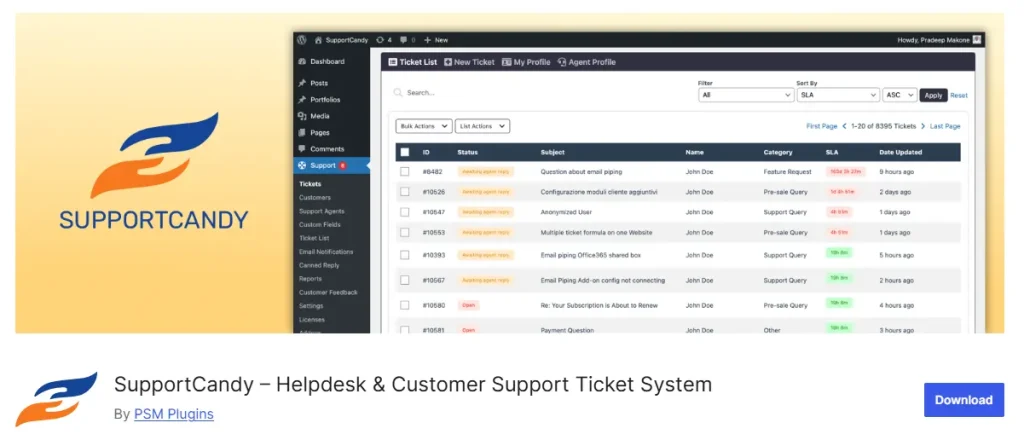Screen dimensions: 1024x440
Task: Click the SupportCandy plugin logo beside title
Action: tap(56, 399)
